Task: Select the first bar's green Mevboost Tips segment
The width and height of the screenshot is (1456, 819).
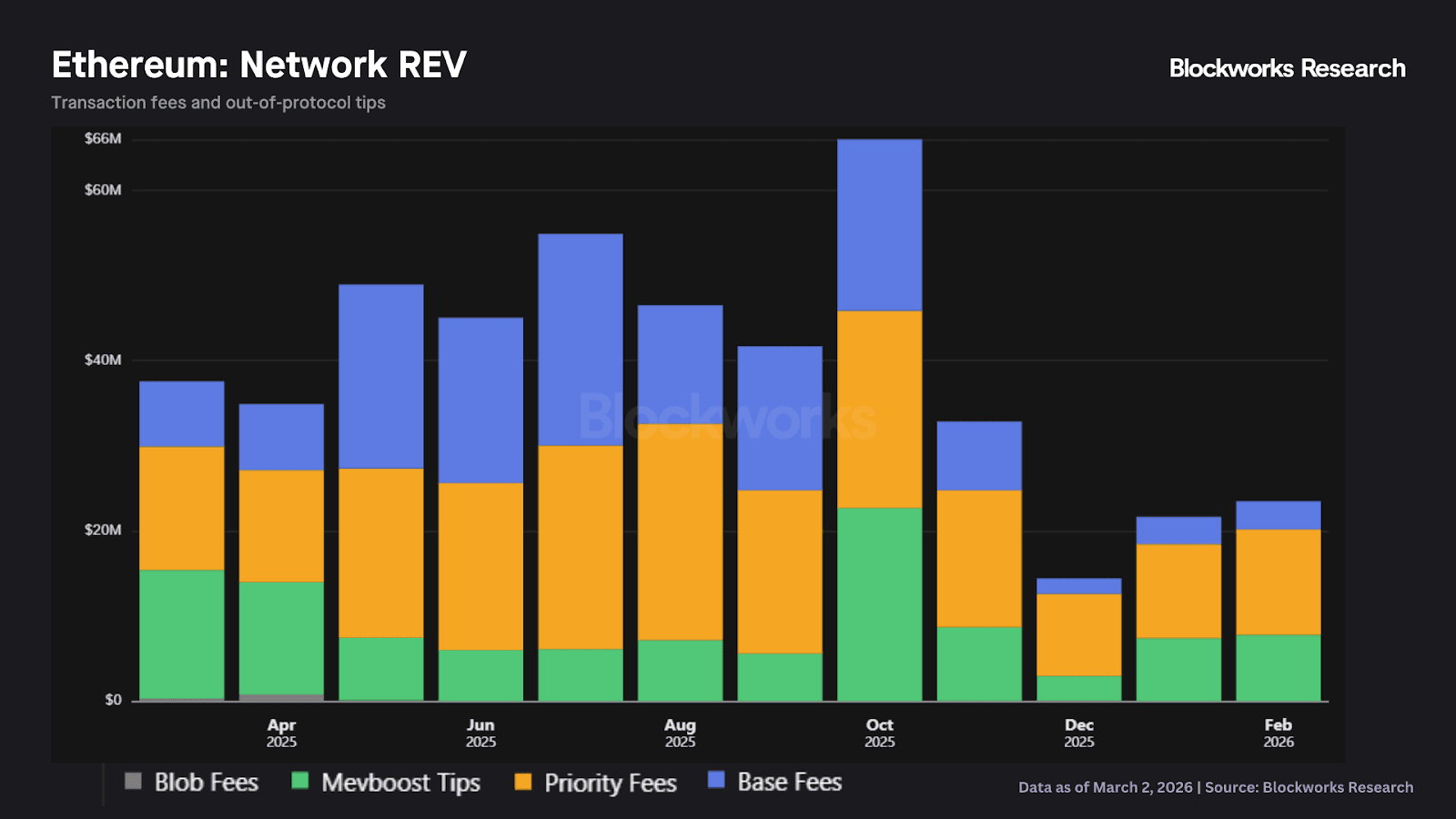Action: coord(182,634)
